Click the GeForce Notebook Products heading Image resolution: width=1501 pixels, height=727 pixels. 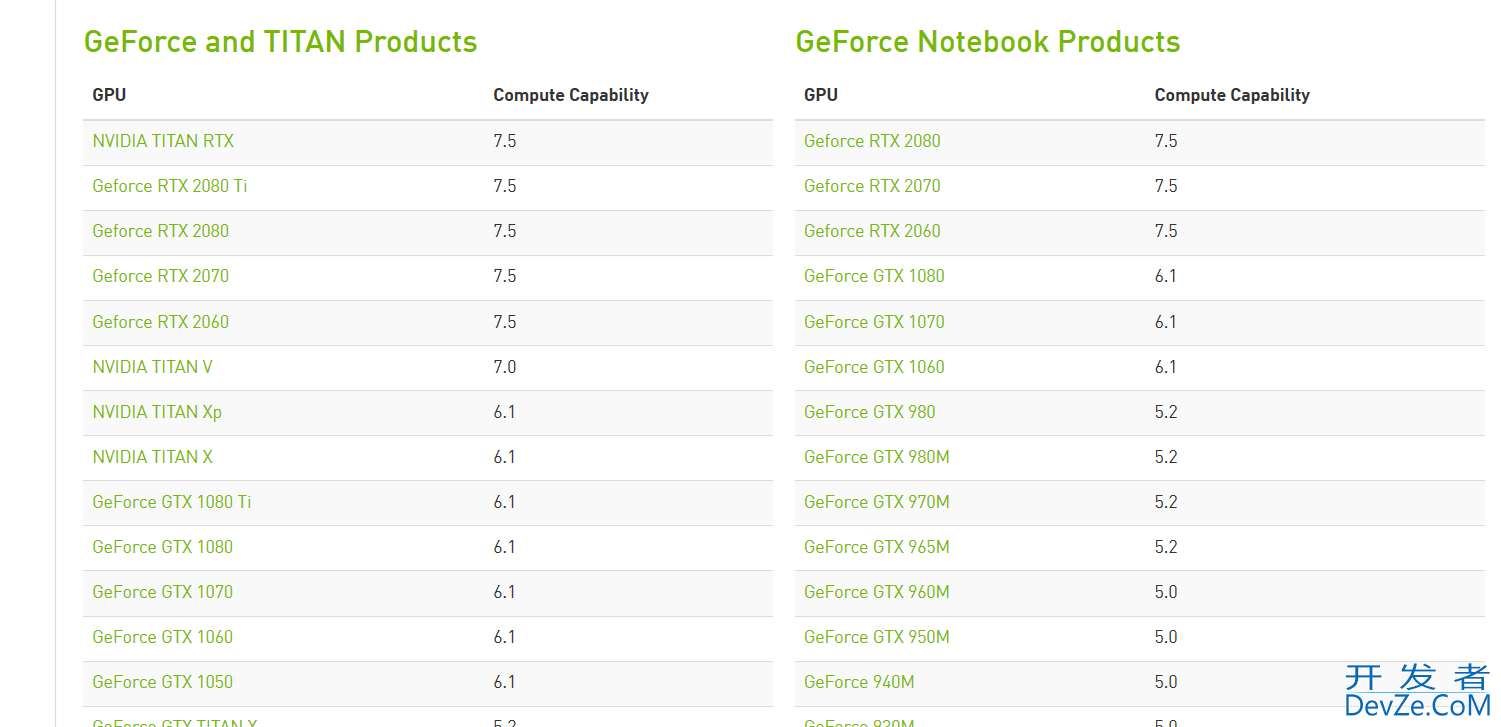click(x=988, y=42)
